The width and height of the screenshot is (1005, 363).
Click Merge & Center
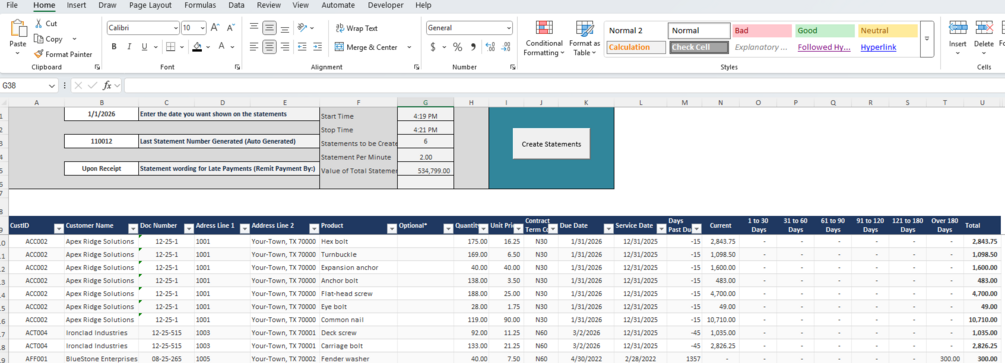coord(366,47)
